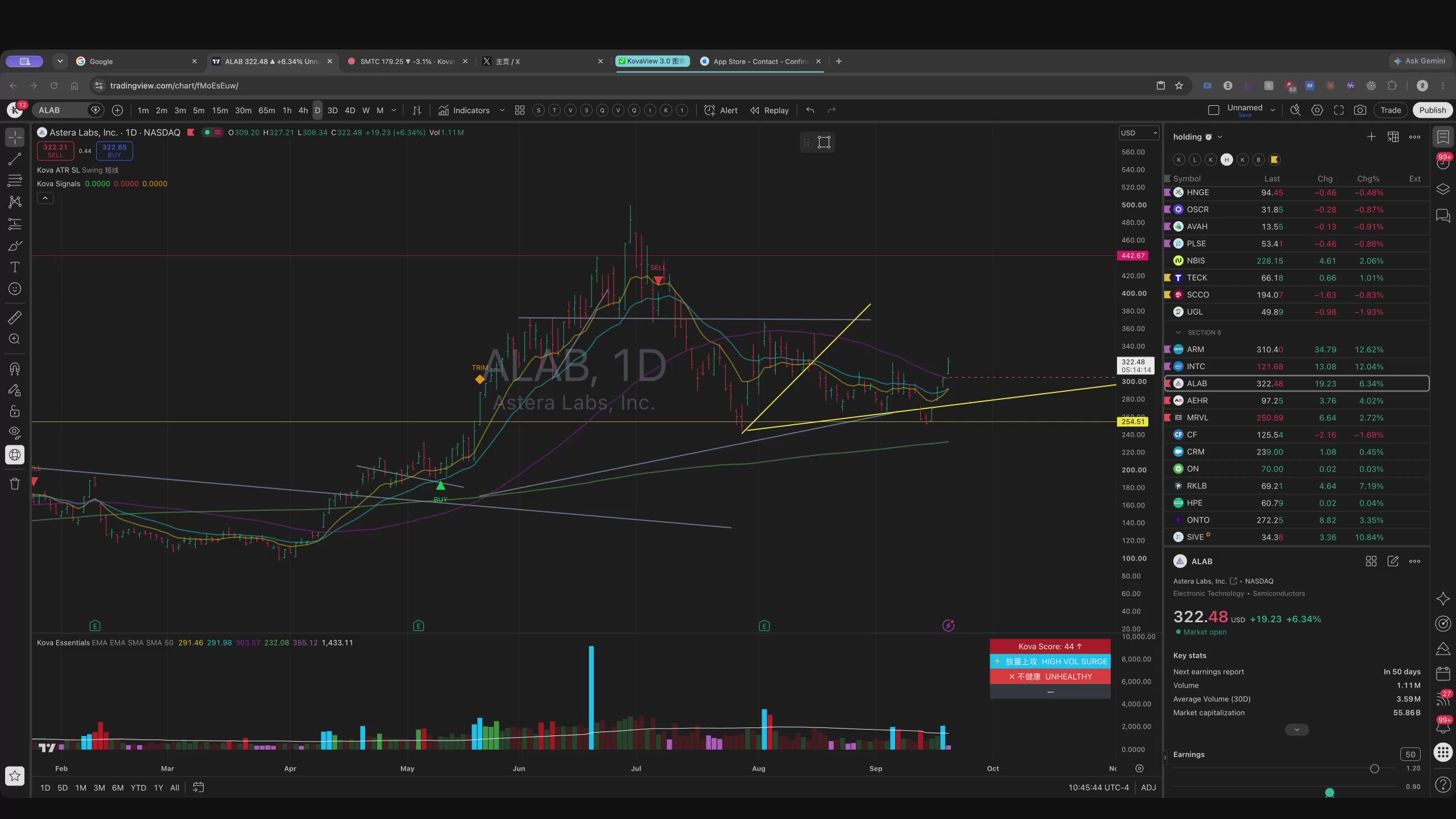Screen dimensions: 1456x819
Task: Open the Indicators menu
Action: 464,110
